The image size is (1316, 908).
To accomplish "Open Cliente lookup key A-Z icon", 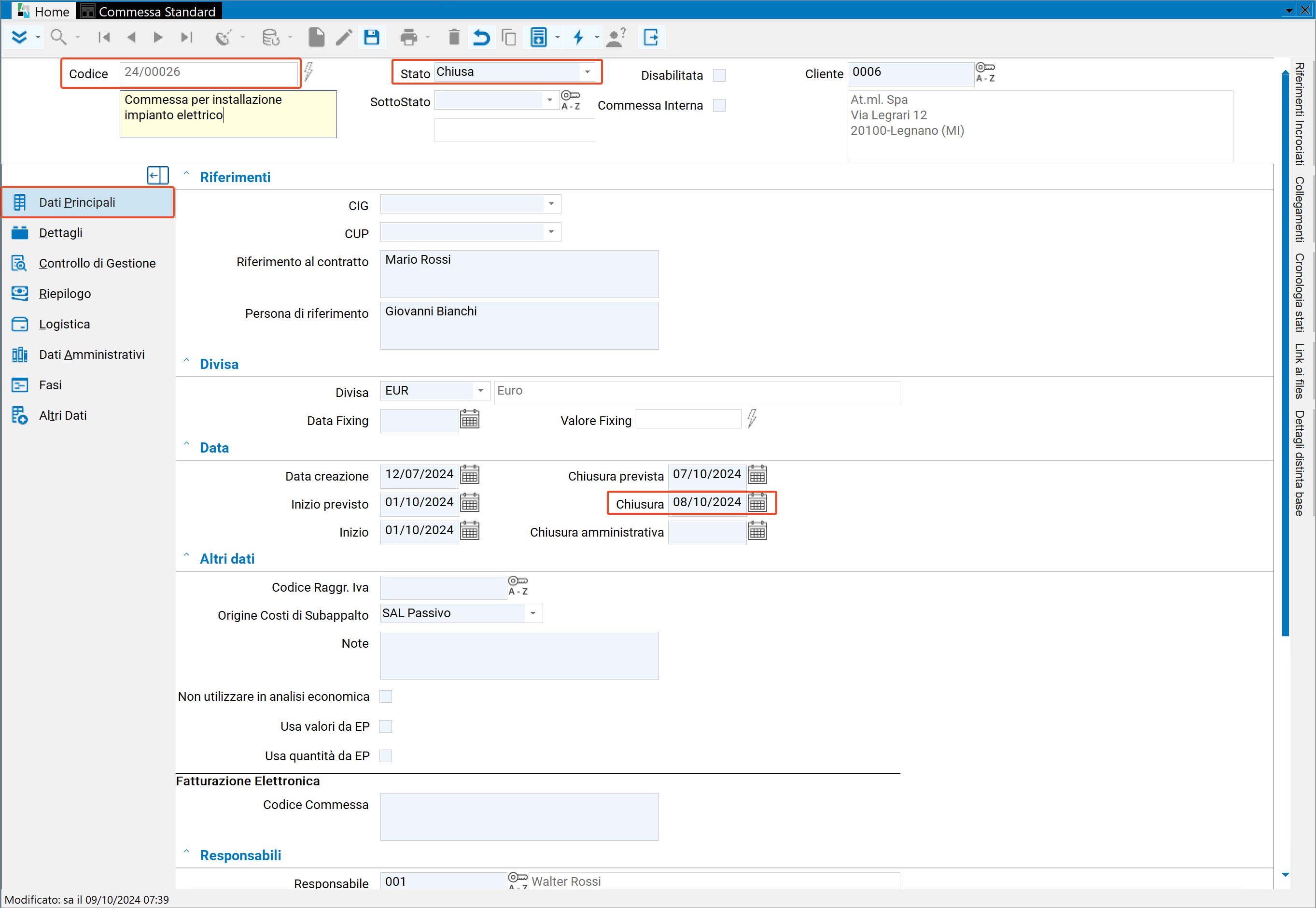I will pos(985,73).
